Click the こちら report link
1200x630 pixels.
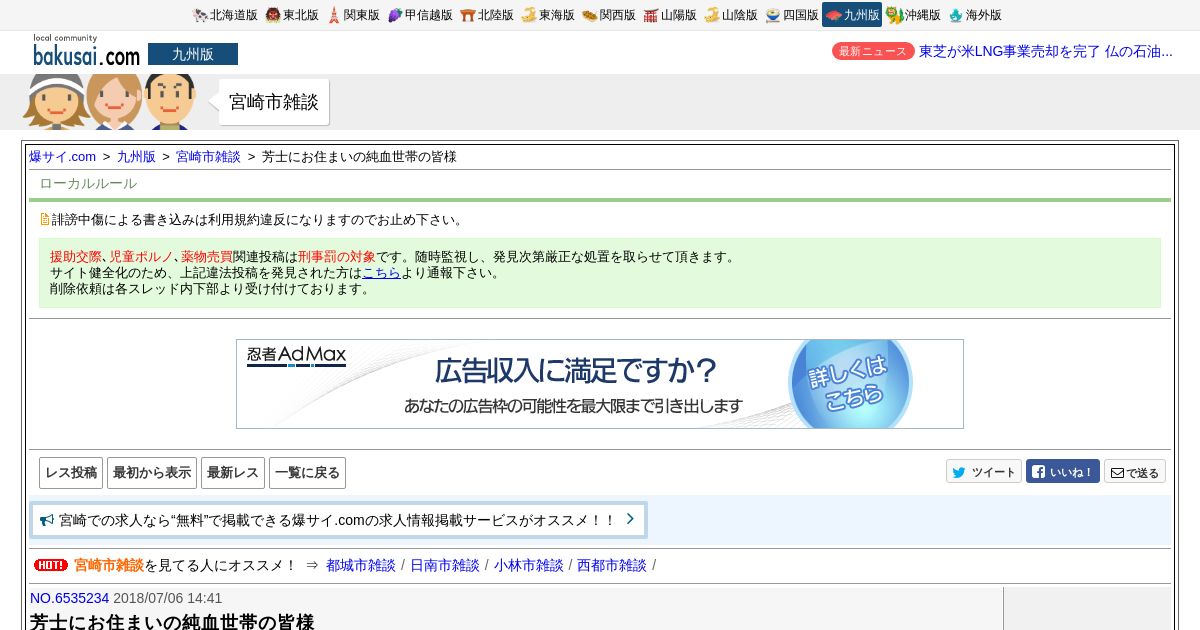(381, 272)
